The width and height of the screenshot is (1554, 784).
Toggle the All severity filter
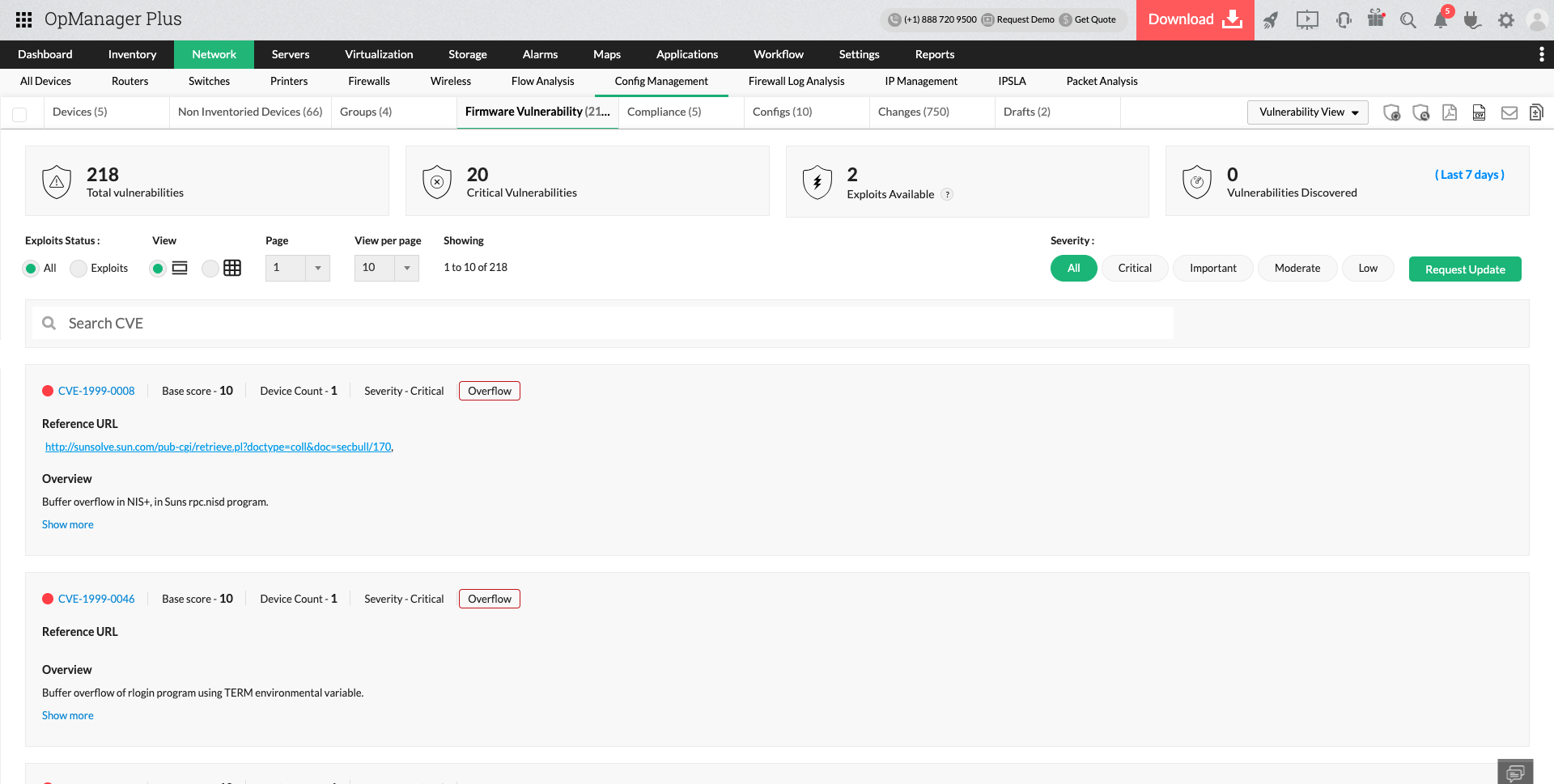tap(1073, 269)
